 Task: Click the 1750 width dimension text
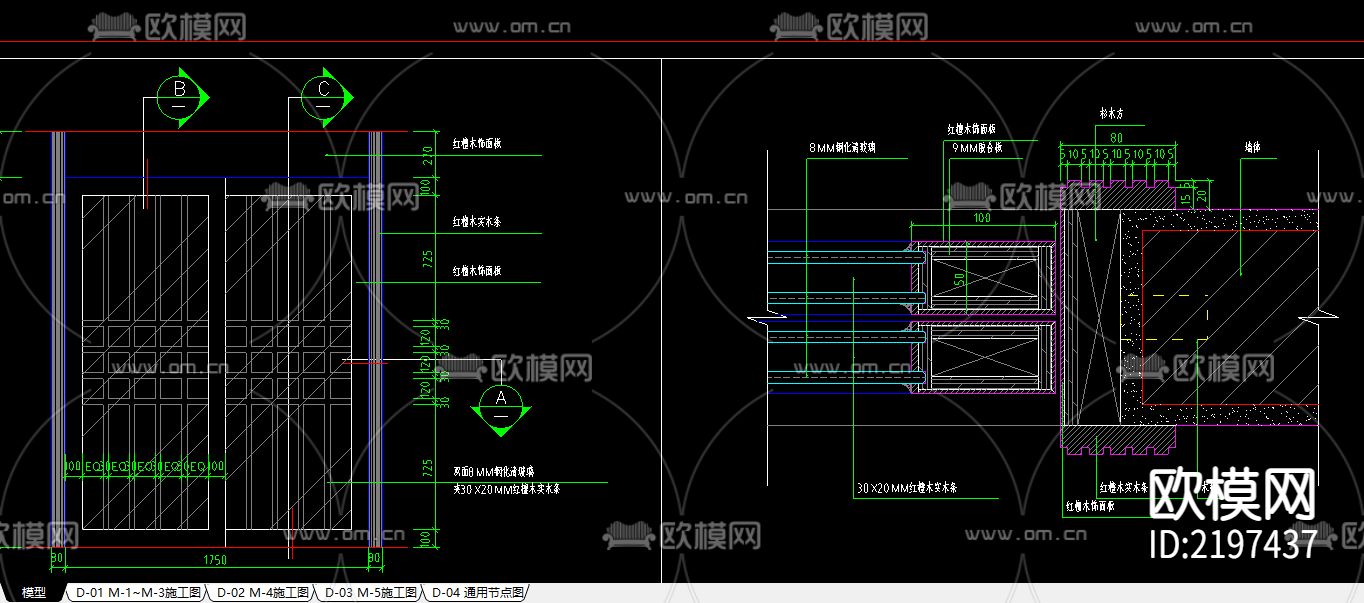click(x=214, y=558)
